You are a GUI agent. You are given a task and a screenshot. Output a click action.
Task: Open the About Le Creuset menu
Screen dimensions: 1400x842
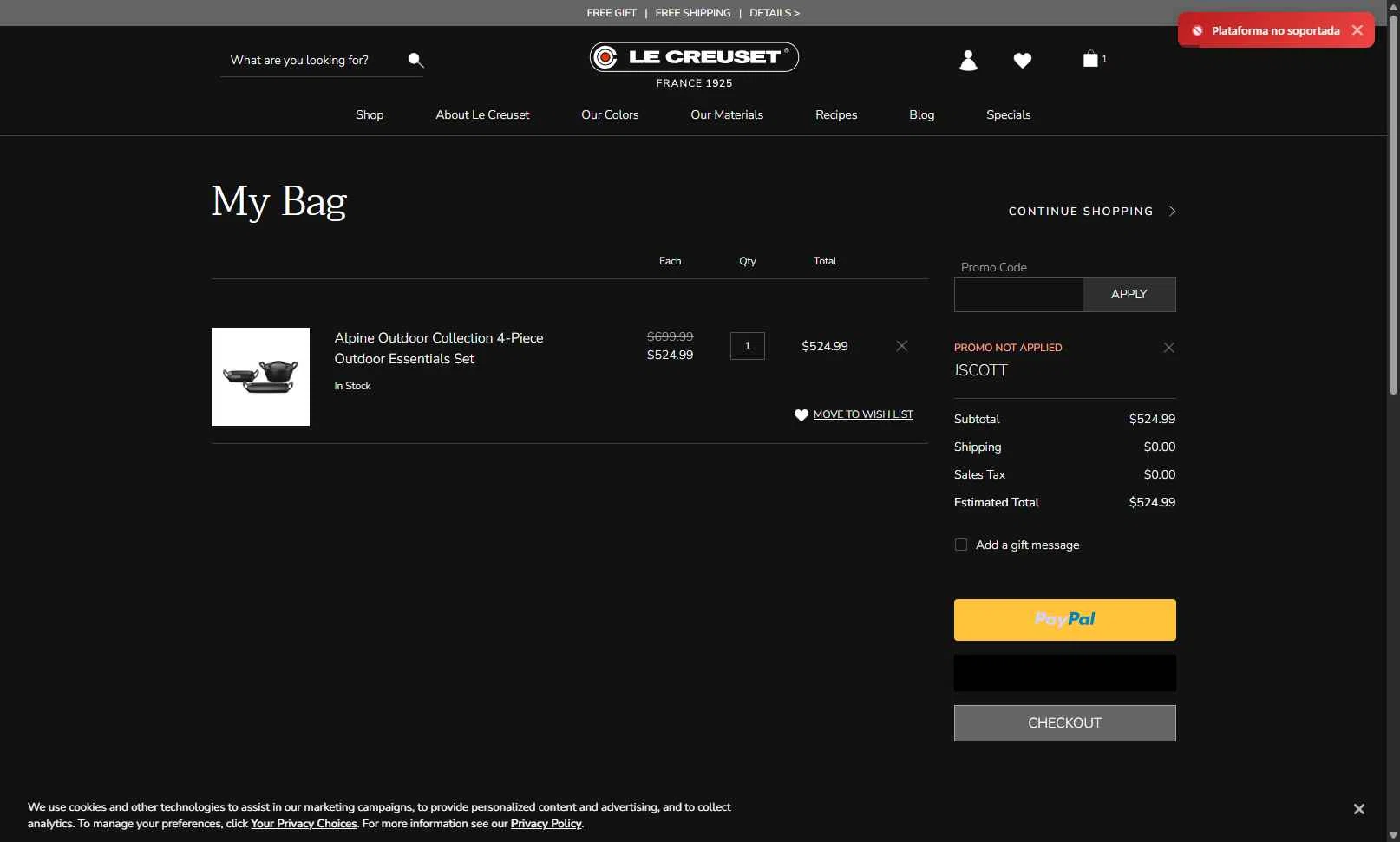pos(482,114)
